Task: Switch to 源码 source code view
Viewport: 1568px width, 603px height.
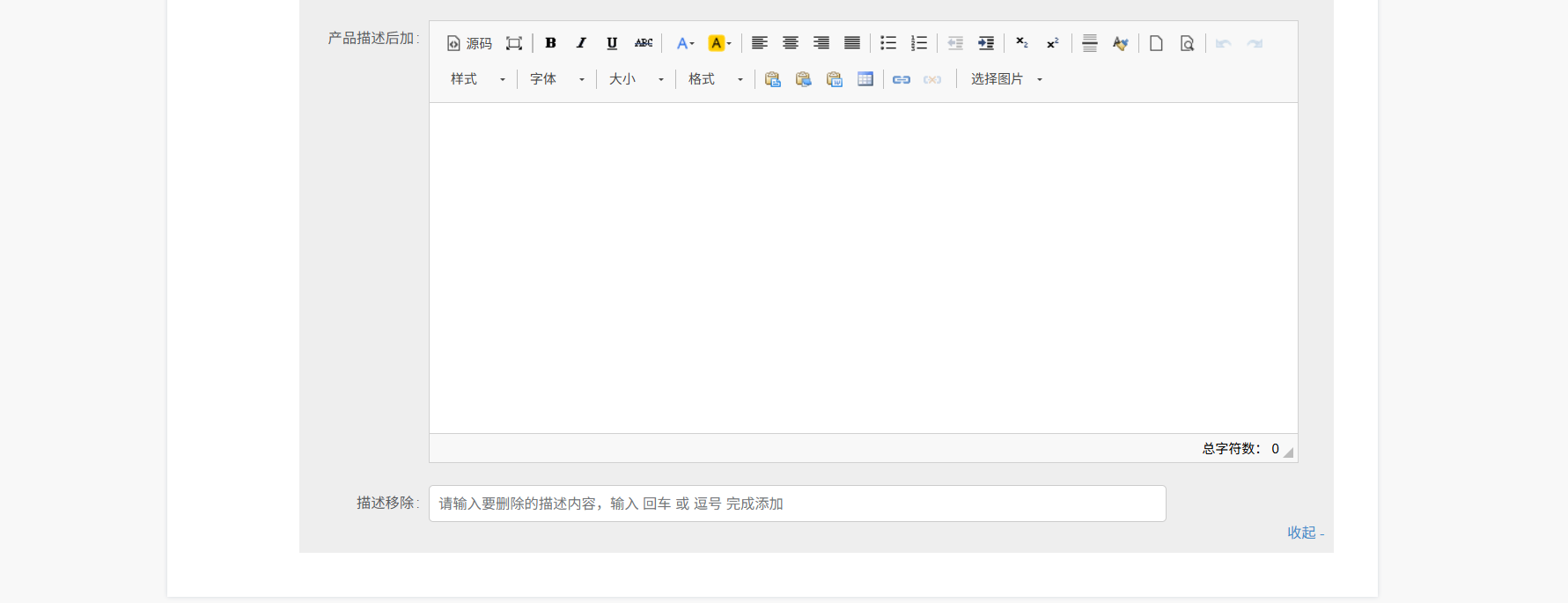Action: coord(469,43)
